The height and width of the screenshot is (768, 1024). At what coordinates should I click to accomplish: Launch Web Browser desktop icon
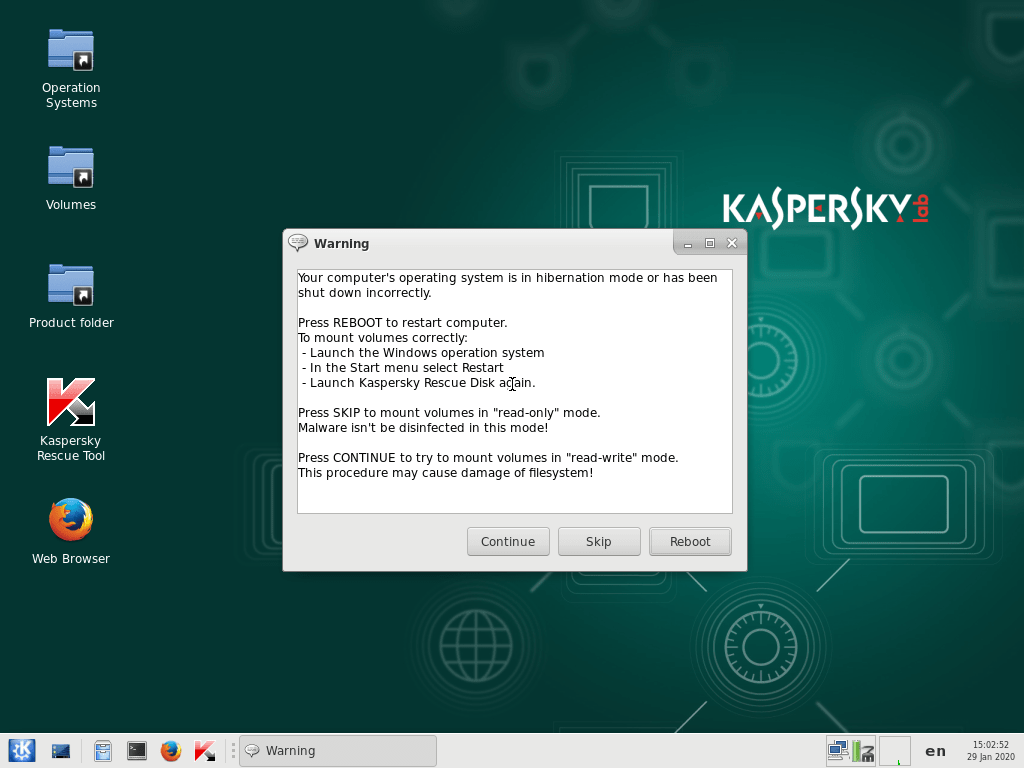71,530
